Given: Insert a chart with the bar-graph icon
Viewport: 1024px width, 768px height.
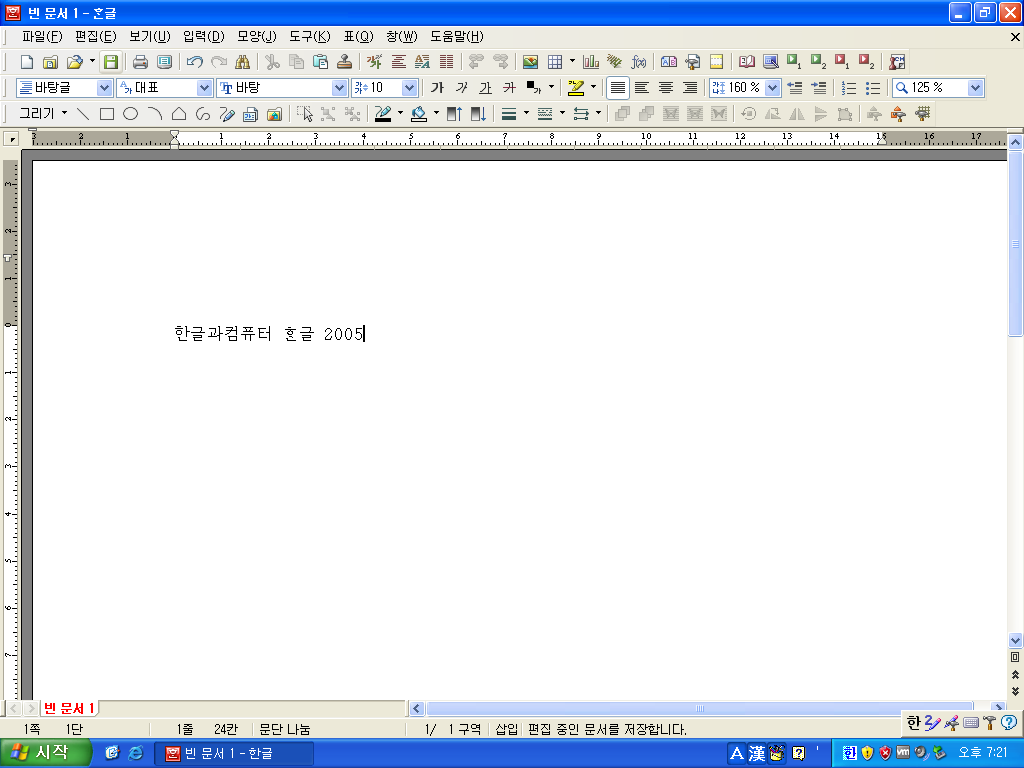Looking at the screenshot, I should coord(590,62).
